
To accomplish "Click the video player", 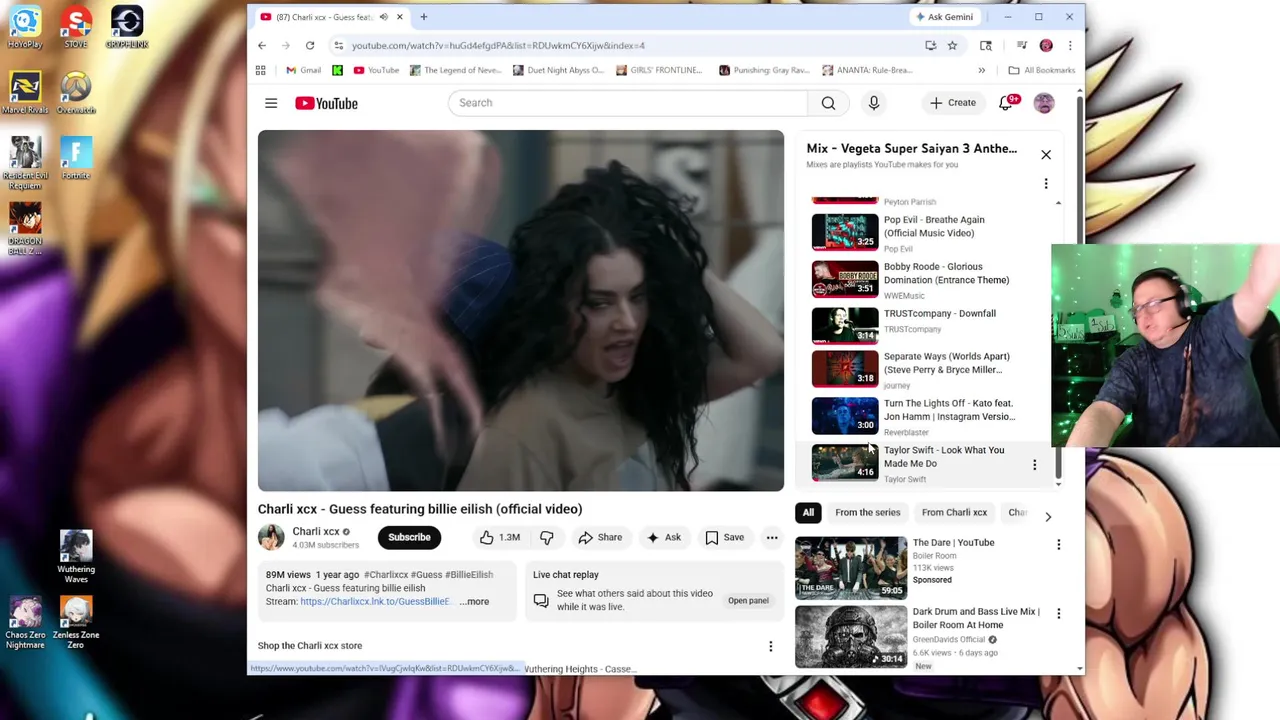I will click(x=521, y=311).
